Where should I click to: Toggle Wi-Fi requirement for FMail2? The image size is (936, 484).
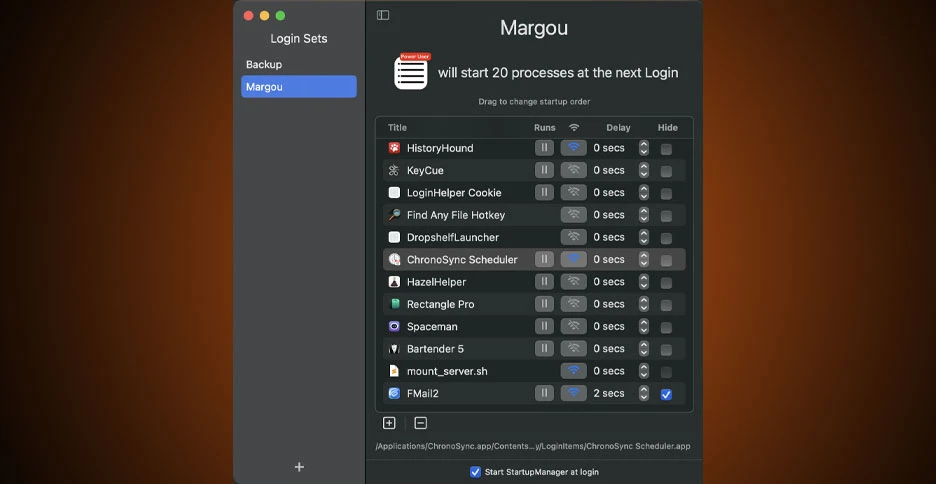(574, 393)
